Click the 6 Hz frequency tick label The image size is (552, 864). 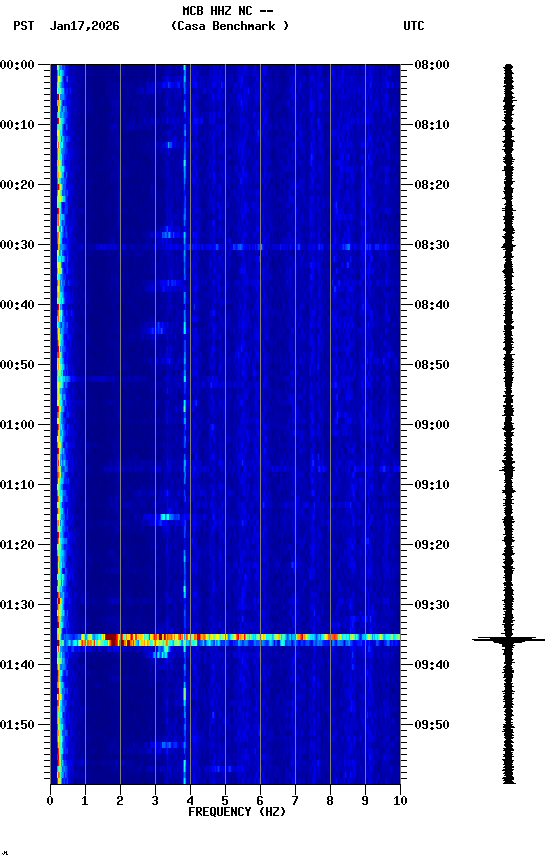click(260, 801)
